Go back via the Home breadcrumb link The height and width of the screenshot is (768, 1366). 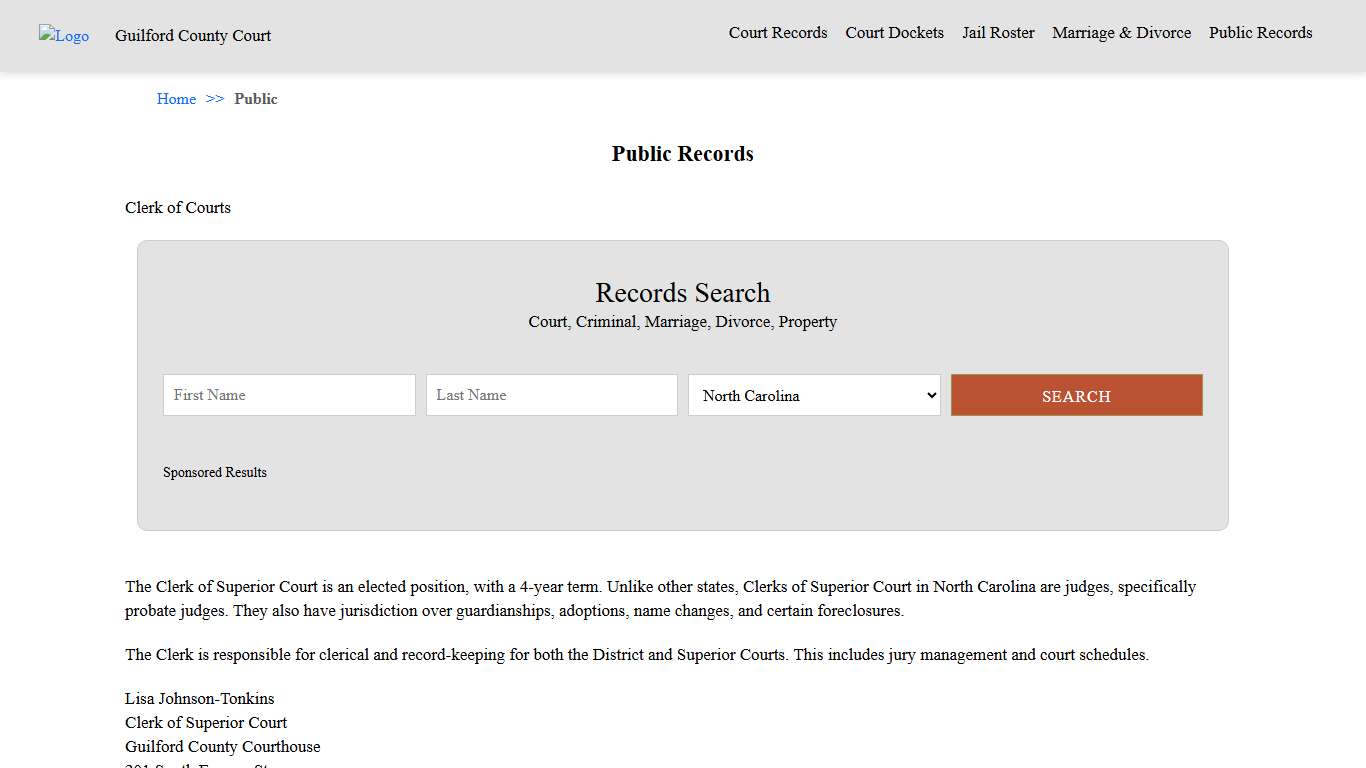point(176,99)
